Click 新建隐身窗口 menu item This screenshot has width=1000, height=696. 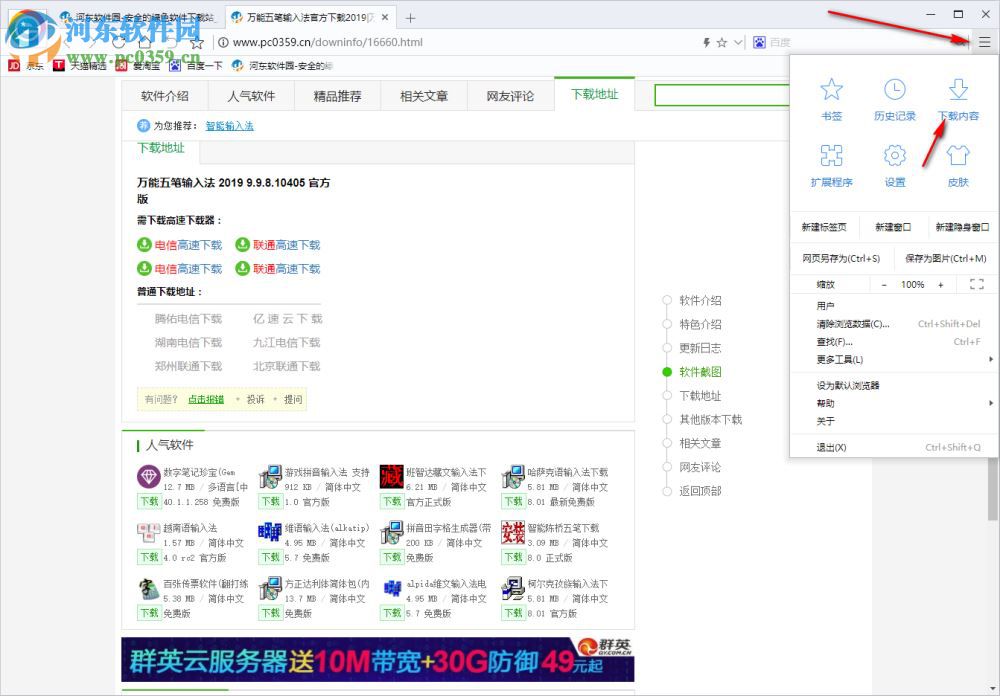coord(960,227)
